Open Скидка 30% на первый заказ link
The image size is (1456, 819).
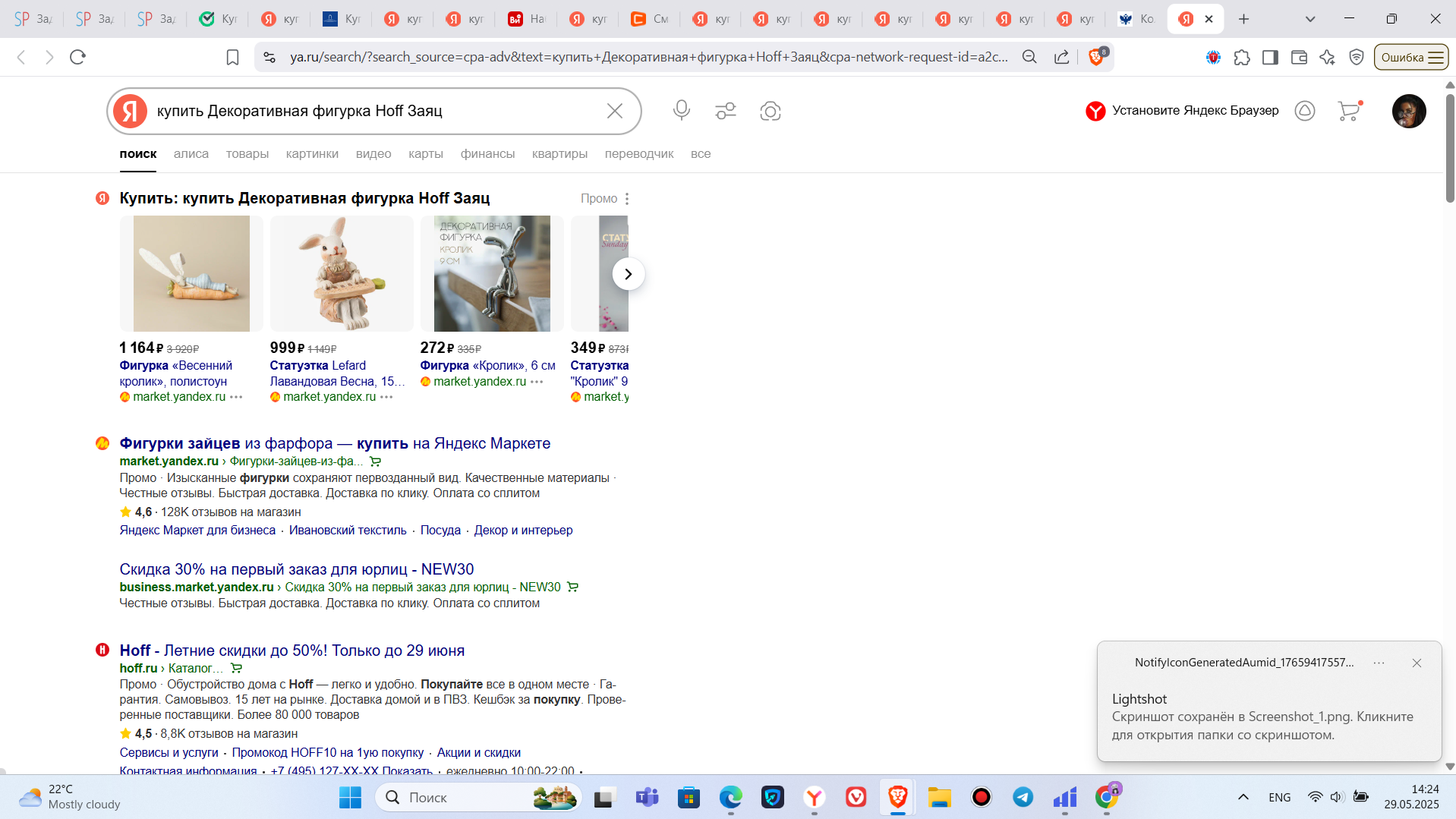(297, 569)
